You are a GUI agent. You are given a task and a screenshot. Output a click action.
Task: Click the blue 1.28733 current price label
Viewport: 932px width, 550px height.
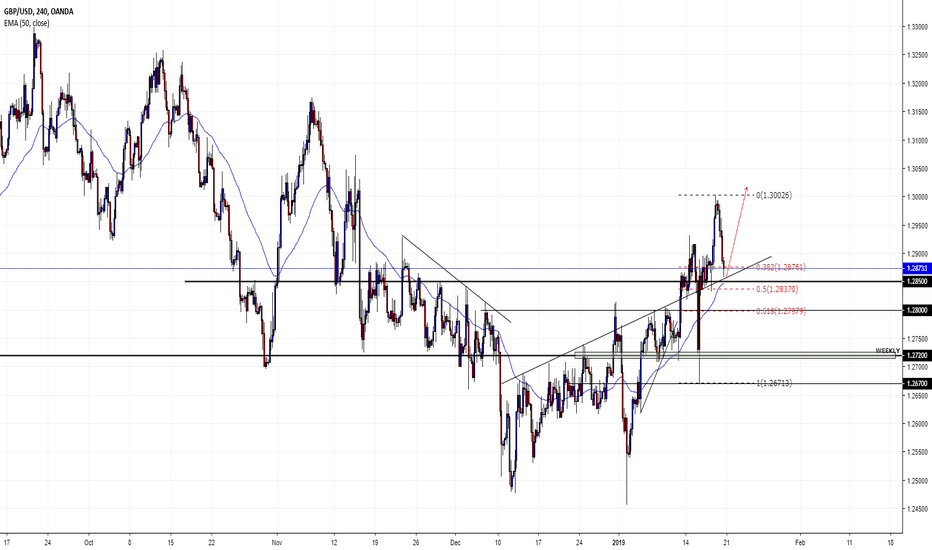point(917,269)
